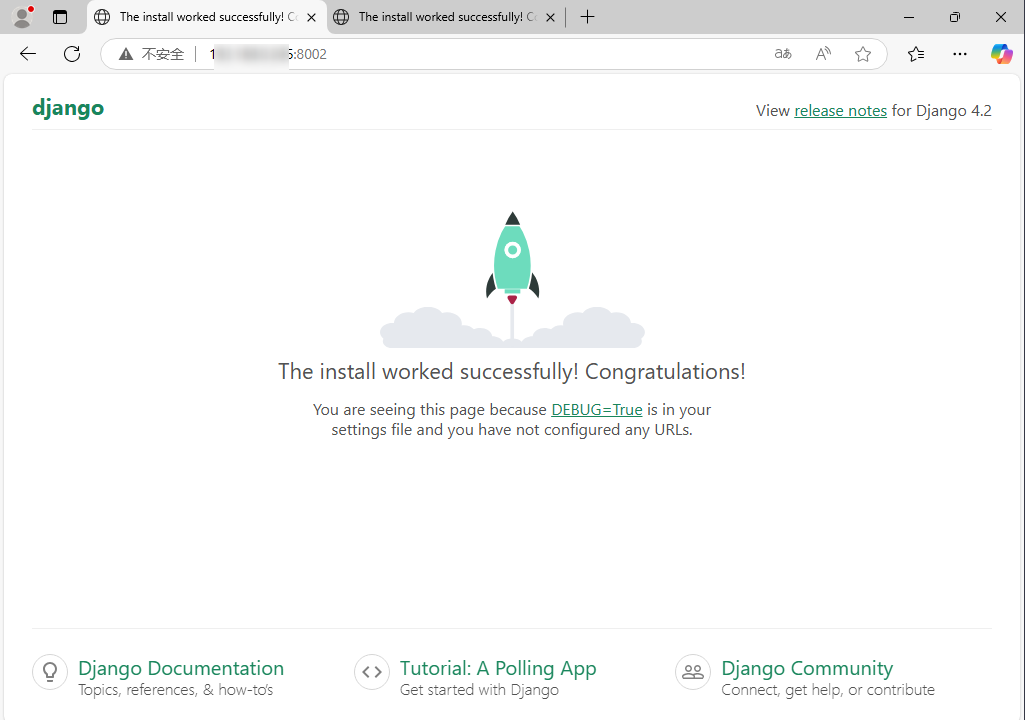Screen dimensions: 1025x720
Task: Click the not secure warning icon
Action: [126, 54]
